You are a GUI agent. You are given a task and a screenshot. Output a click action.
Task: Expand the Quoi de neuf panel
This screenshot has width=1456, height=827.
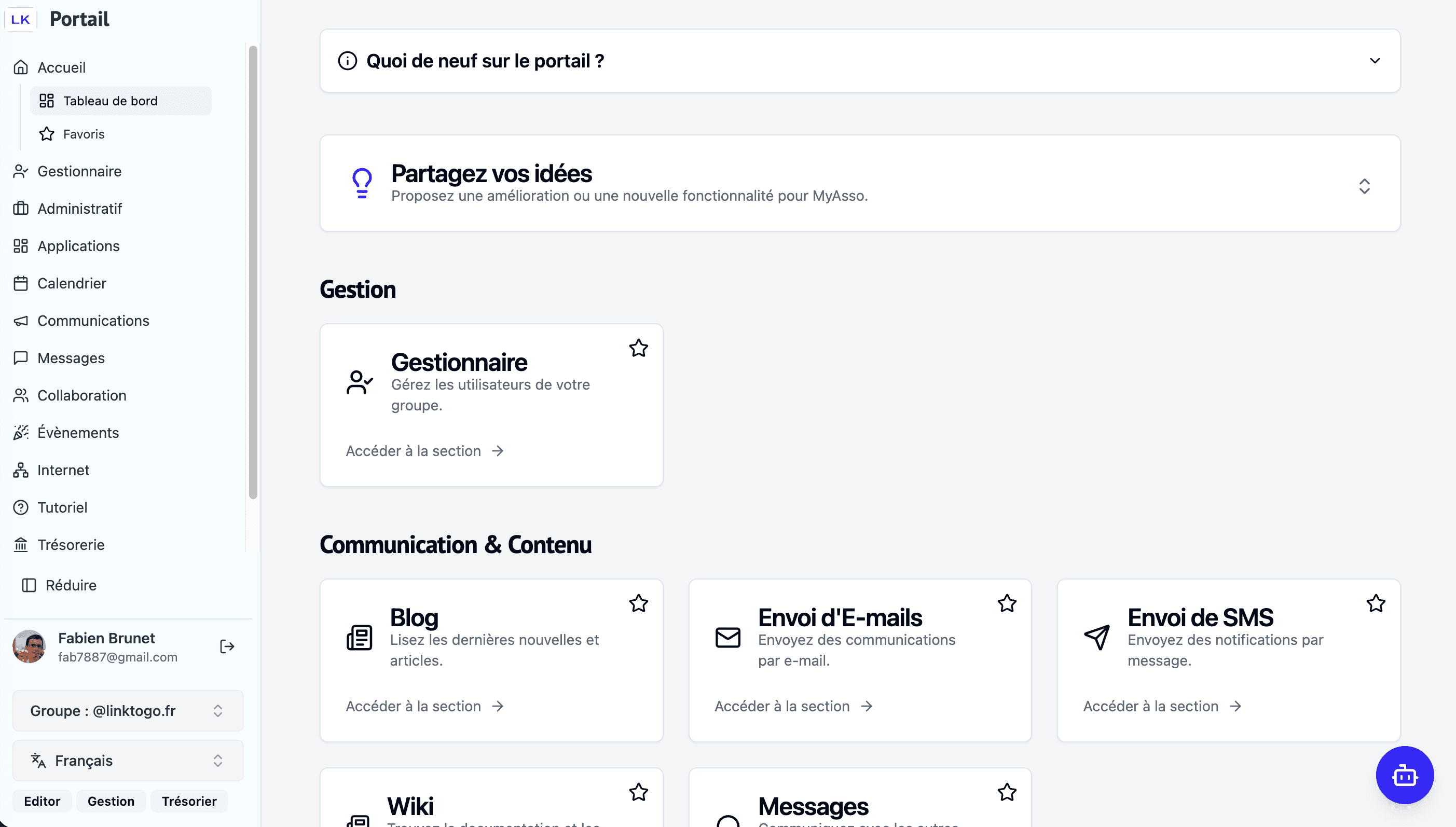(1375, 60)
